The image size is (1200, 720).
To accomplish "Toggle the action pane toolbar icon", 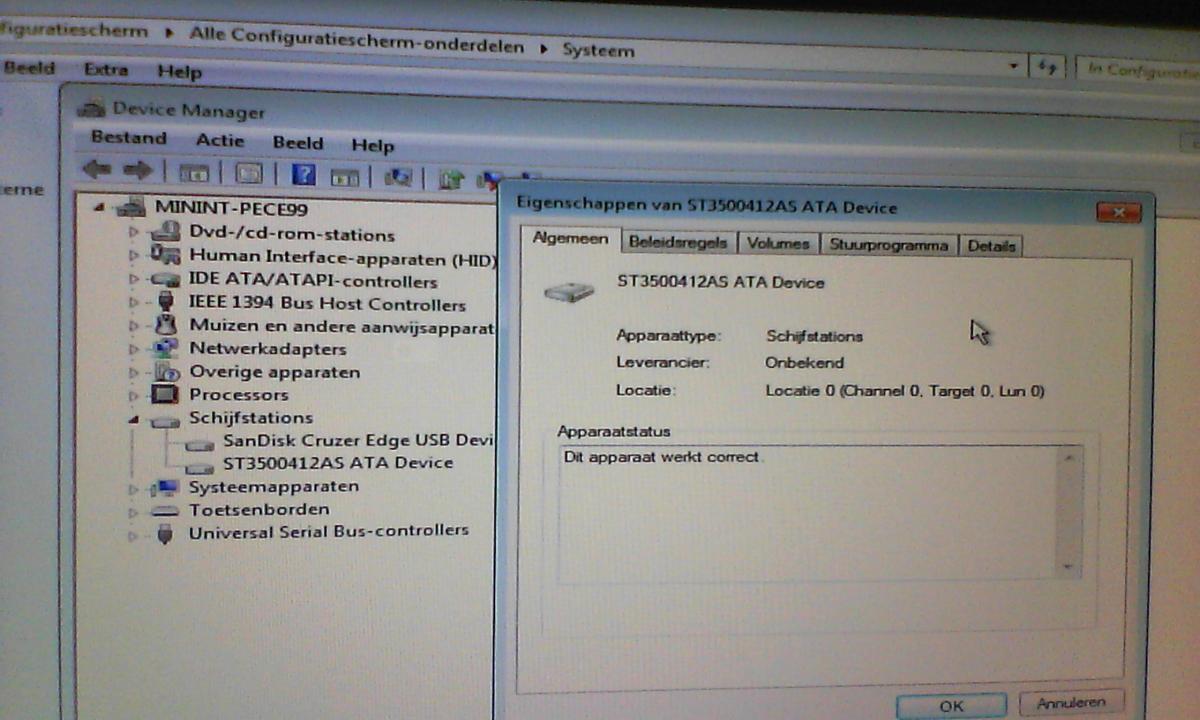I will tap(345, 177).
